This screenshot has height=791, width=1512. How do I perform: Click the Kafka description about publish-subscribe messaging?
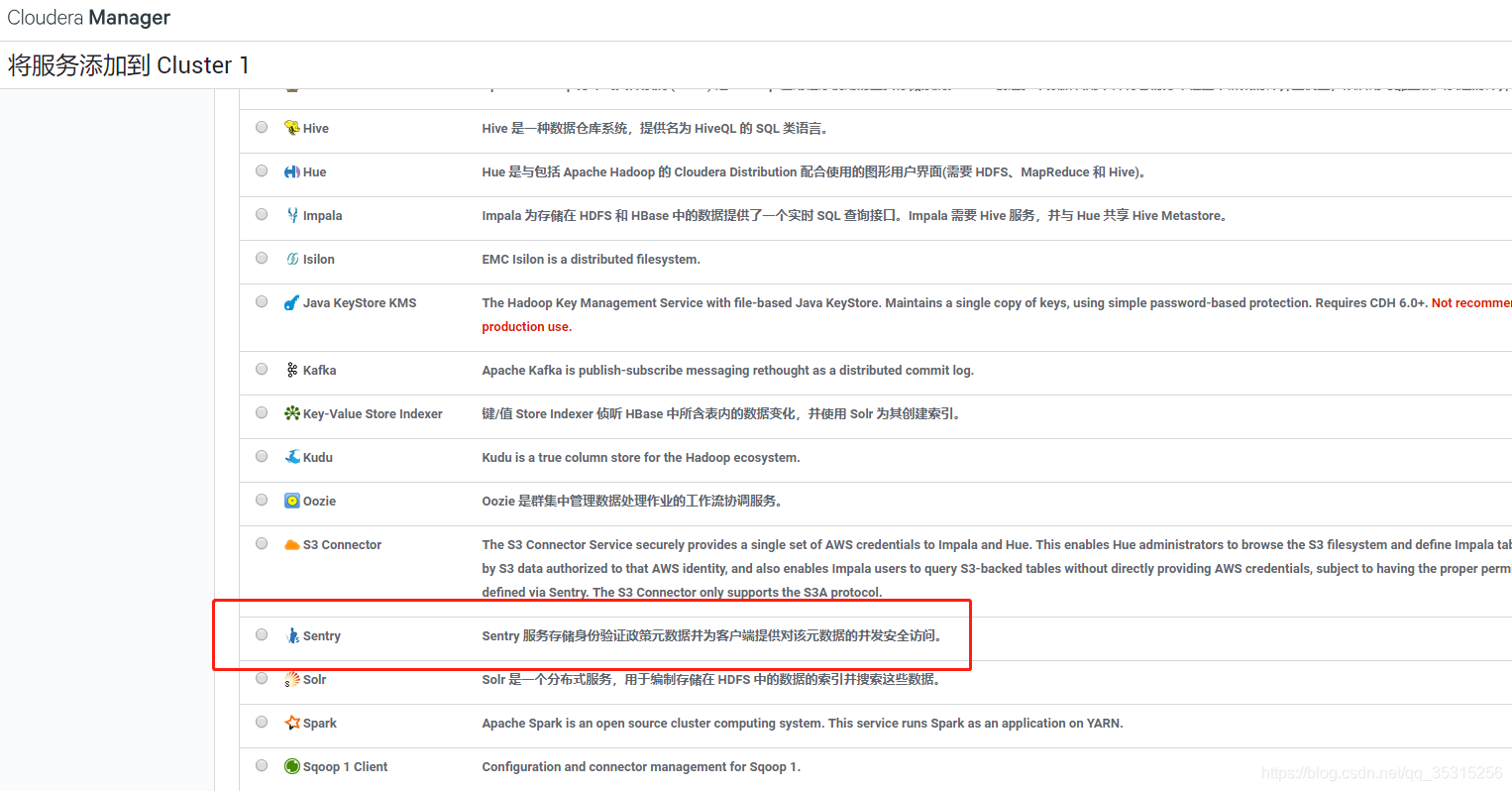pyautogui.click(x=728, y=370)
